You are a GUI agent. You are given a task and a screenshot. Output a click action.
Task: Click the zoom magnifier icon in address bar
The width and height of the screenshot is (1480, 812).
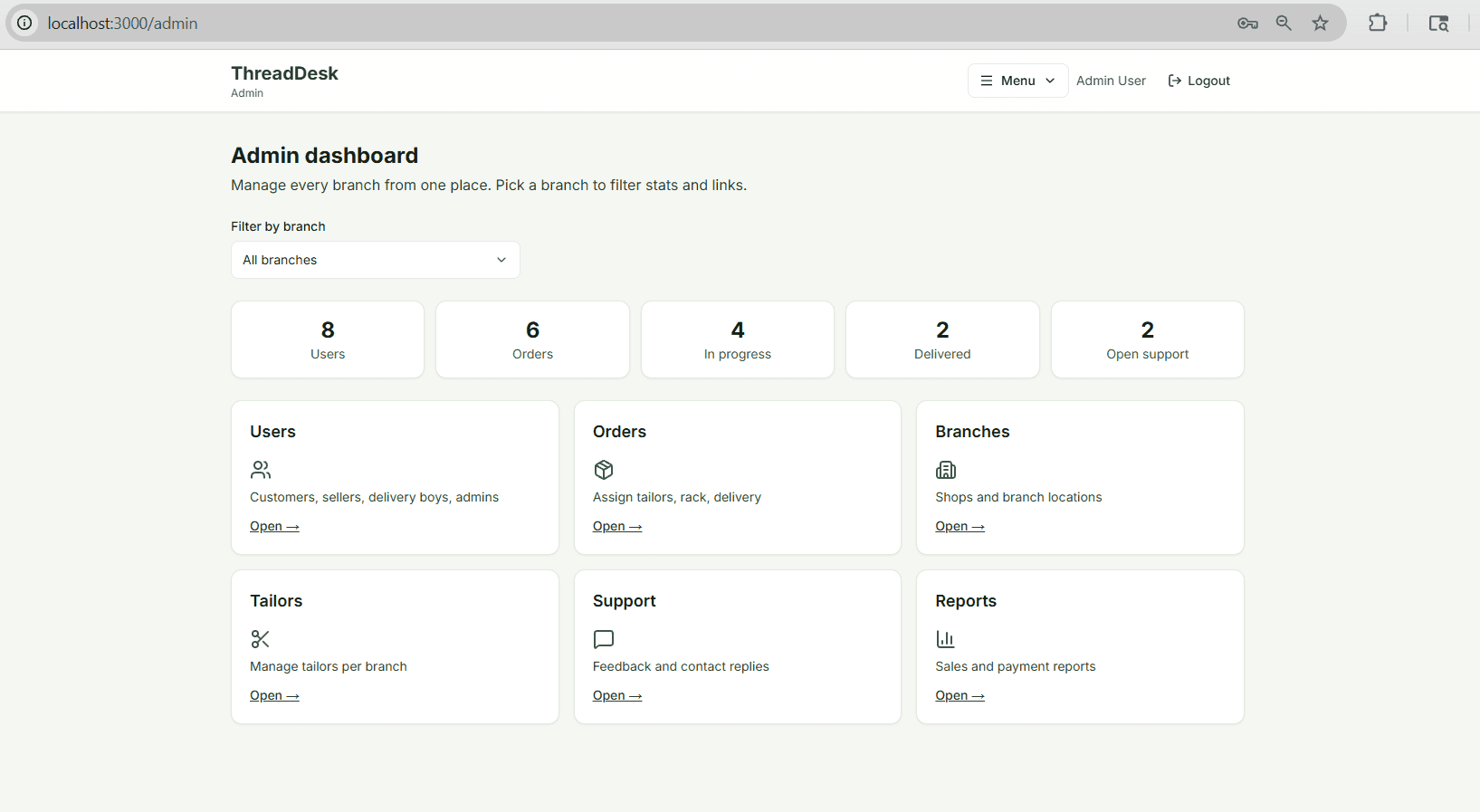[1284, 23]
